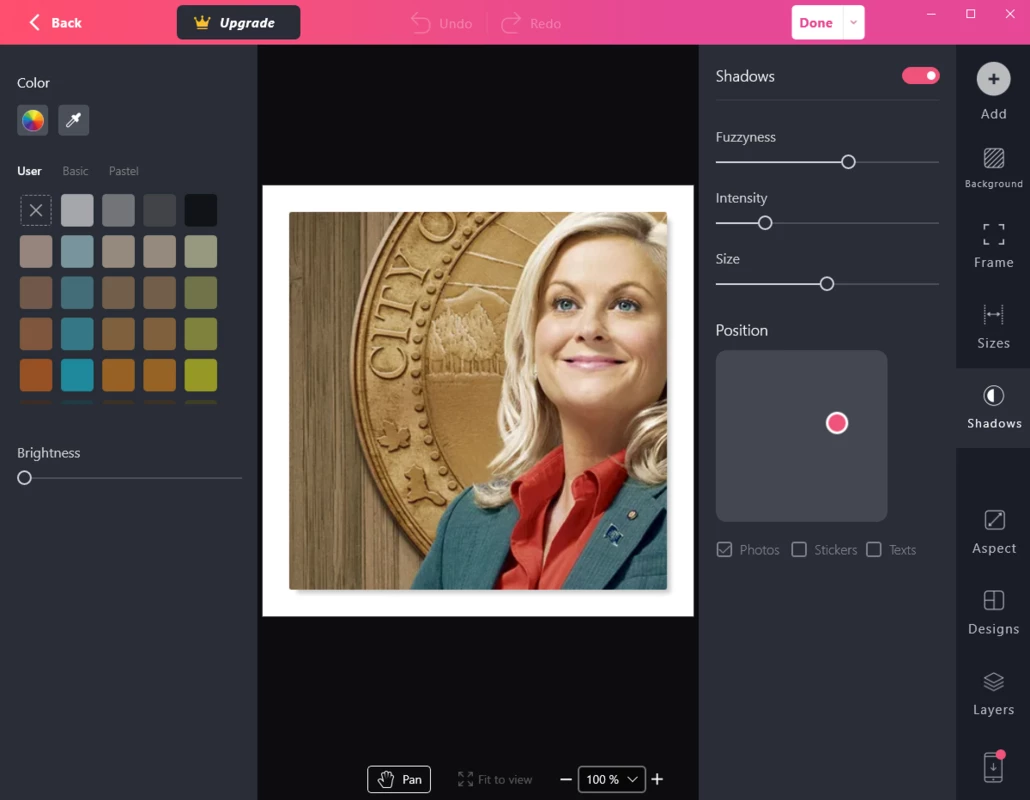Image resolution: width=1030 pixels, height=800 pixels.
Task: Uncheck the Photos checkbox
Action: 724,550
